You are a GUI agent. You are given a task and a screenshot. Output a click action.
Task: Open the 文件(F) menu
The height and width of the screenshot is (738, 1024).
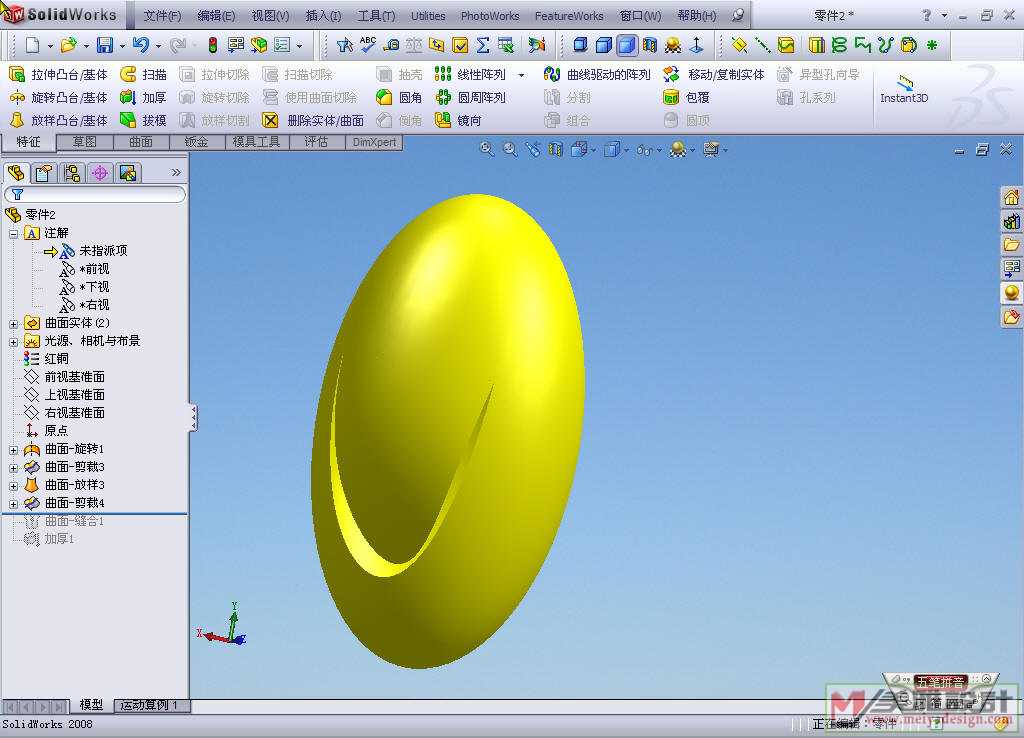(162, 16)
